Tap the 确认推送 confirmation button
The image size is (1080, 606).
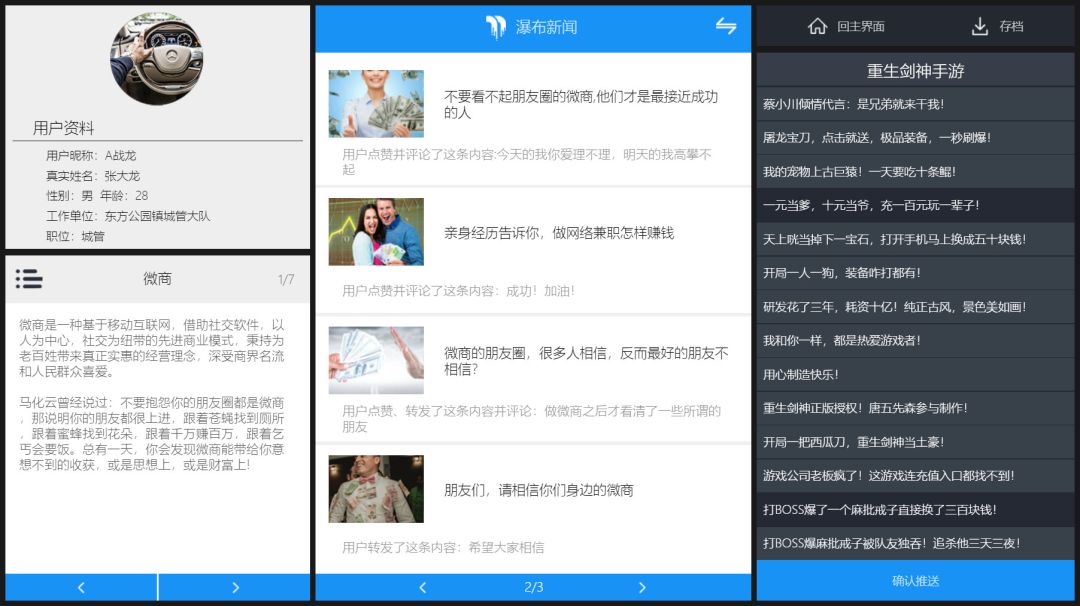pos(915,581)
